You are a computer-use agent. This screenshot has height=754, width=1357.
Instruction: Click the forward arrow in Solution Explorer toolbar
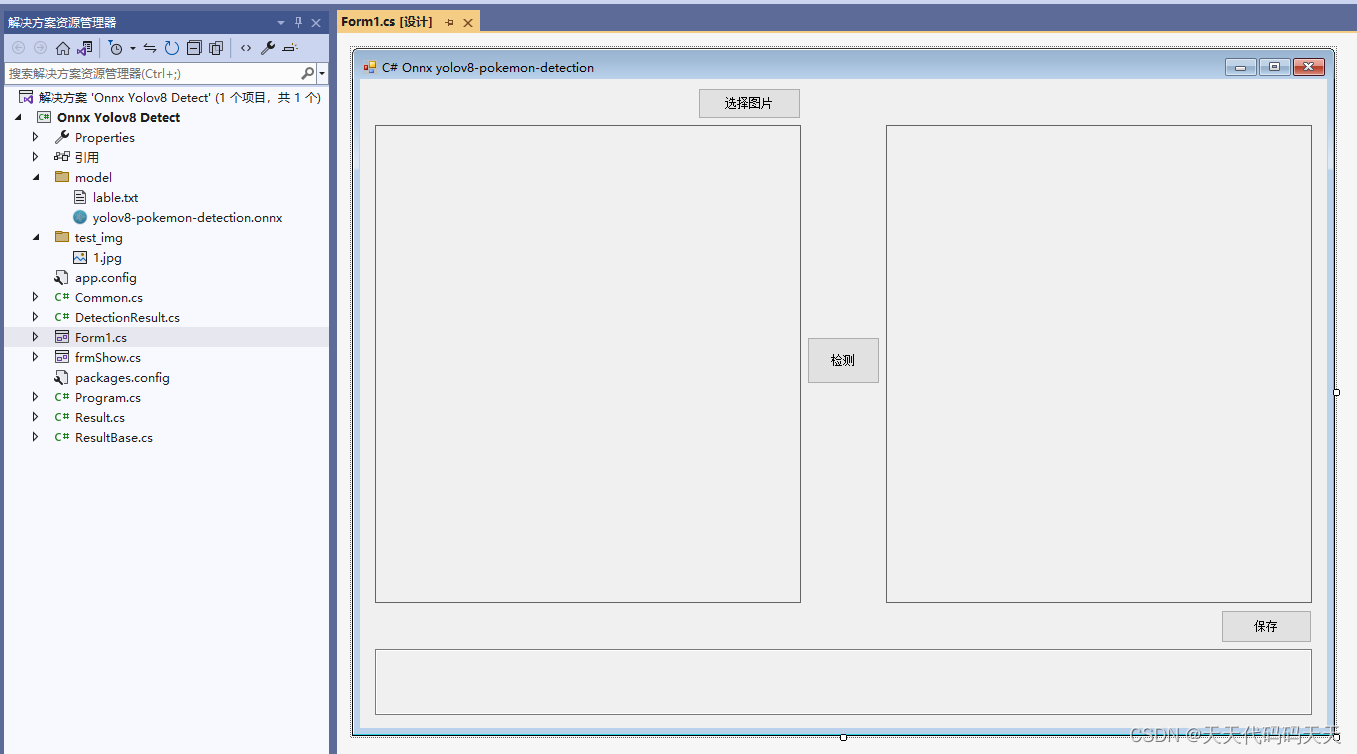(40, 48)
